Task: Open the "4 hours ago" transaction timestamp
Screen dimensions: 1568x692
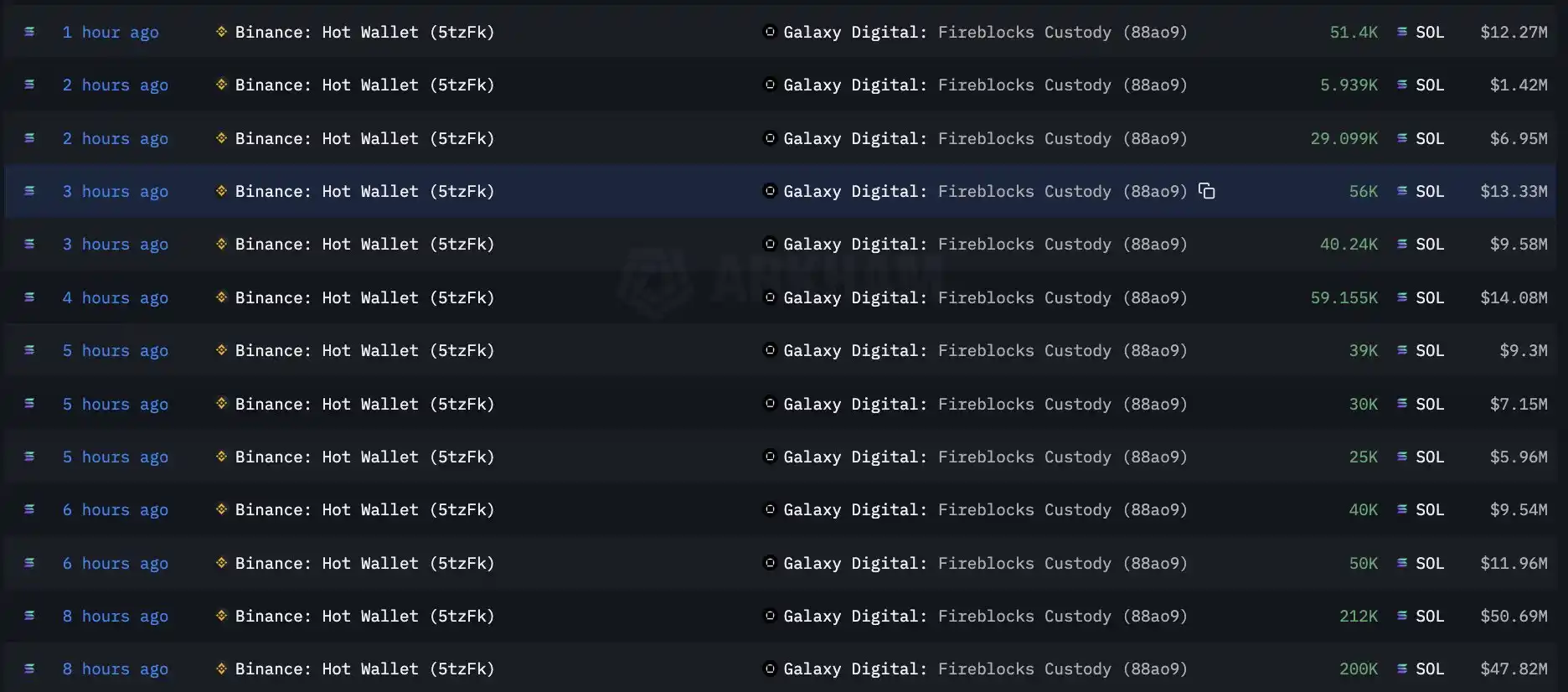Action: point(115,297)
